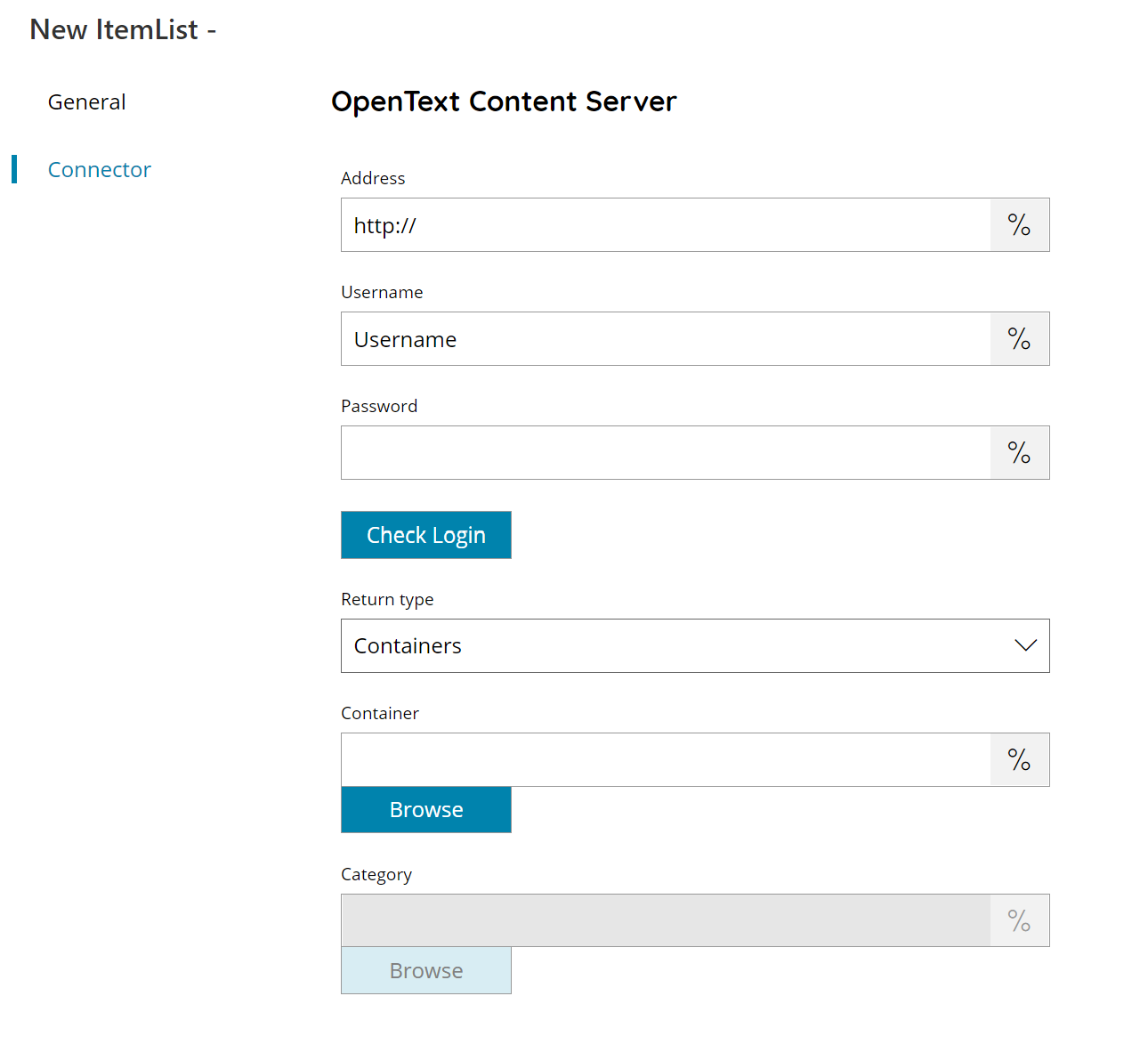
Task: Click the 'Container' label
Action: pos(380,714)
